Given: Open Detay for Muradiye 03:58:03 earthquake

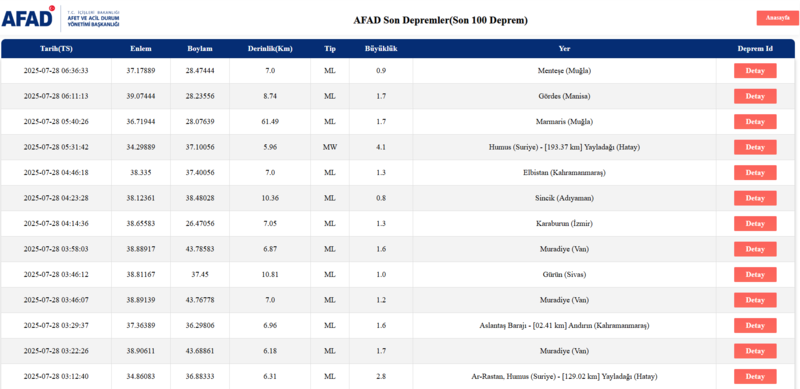Looking at the screenshot, I should [755, 249].
